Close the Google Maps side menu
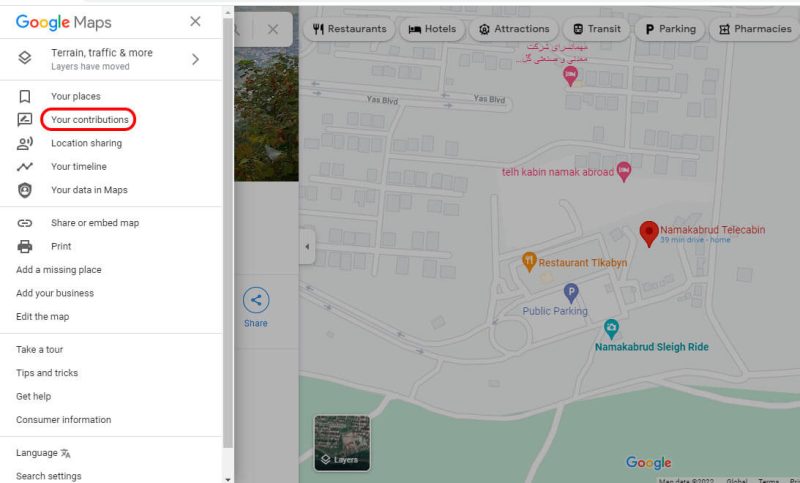This screenshot has height=483, width=800. pyautogui.click(x=195, y=22)
